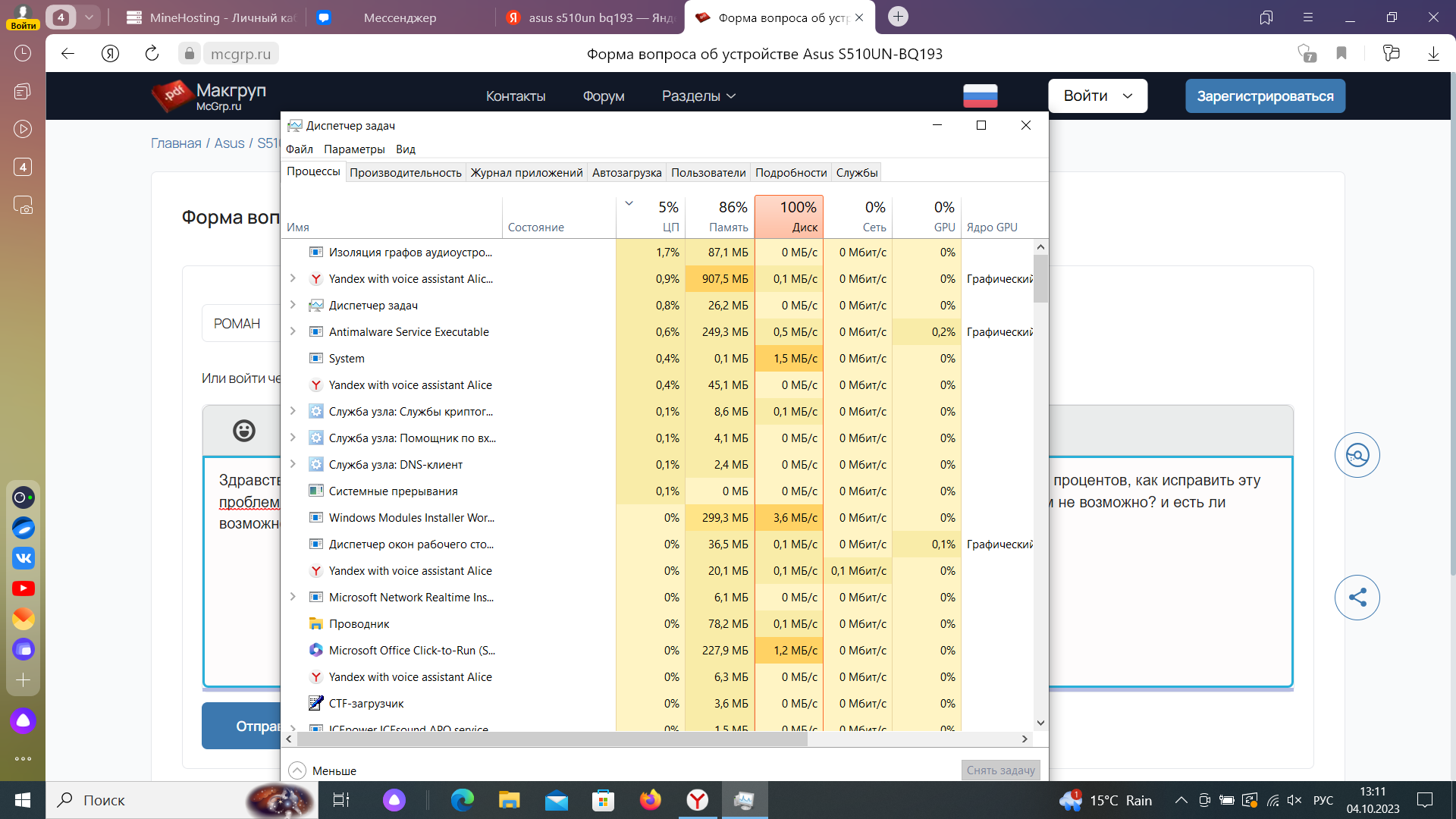The image size is (1456, 819).
Task: Switch to Производительность tab
Action: point(406,172)
